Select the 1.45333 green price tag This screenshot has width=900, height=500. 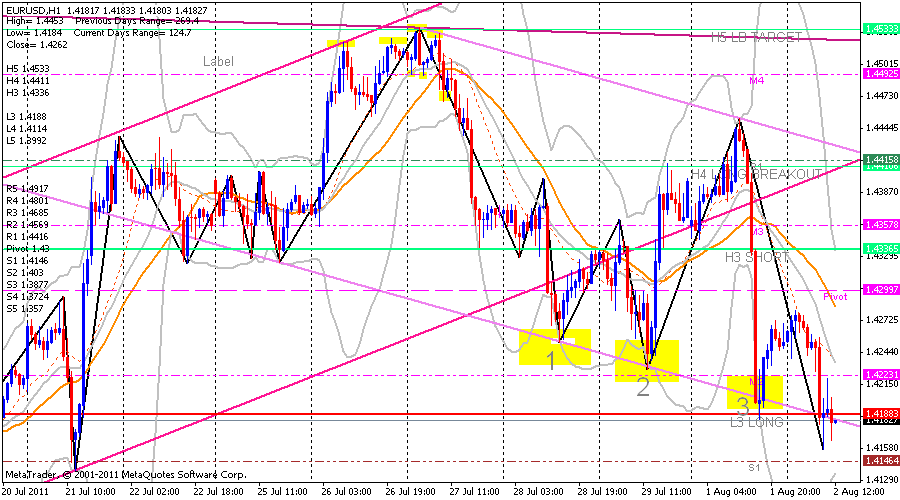coord(878,30)
